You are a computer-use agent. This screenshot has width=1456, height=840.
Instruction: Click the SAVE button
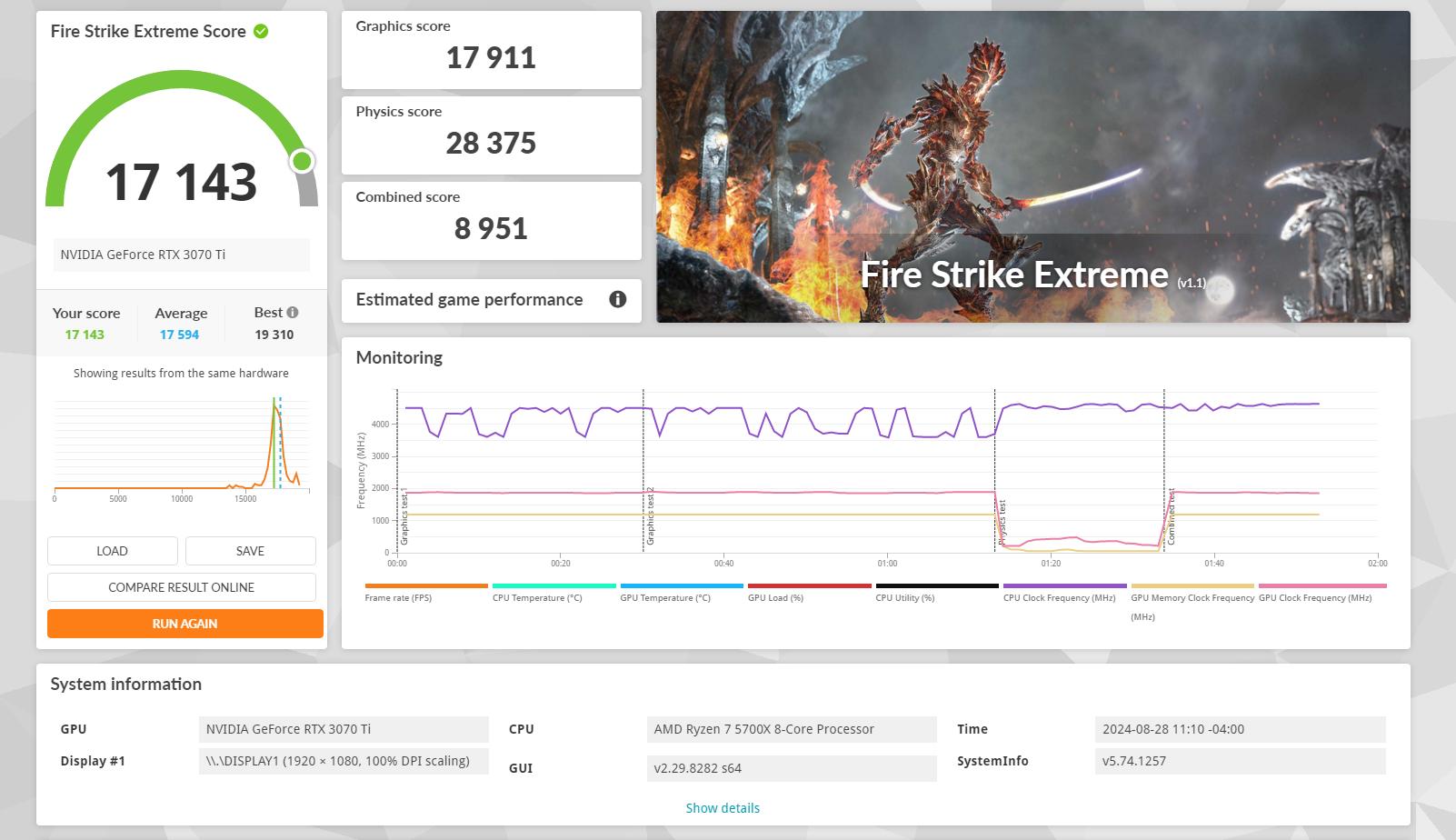250,551
